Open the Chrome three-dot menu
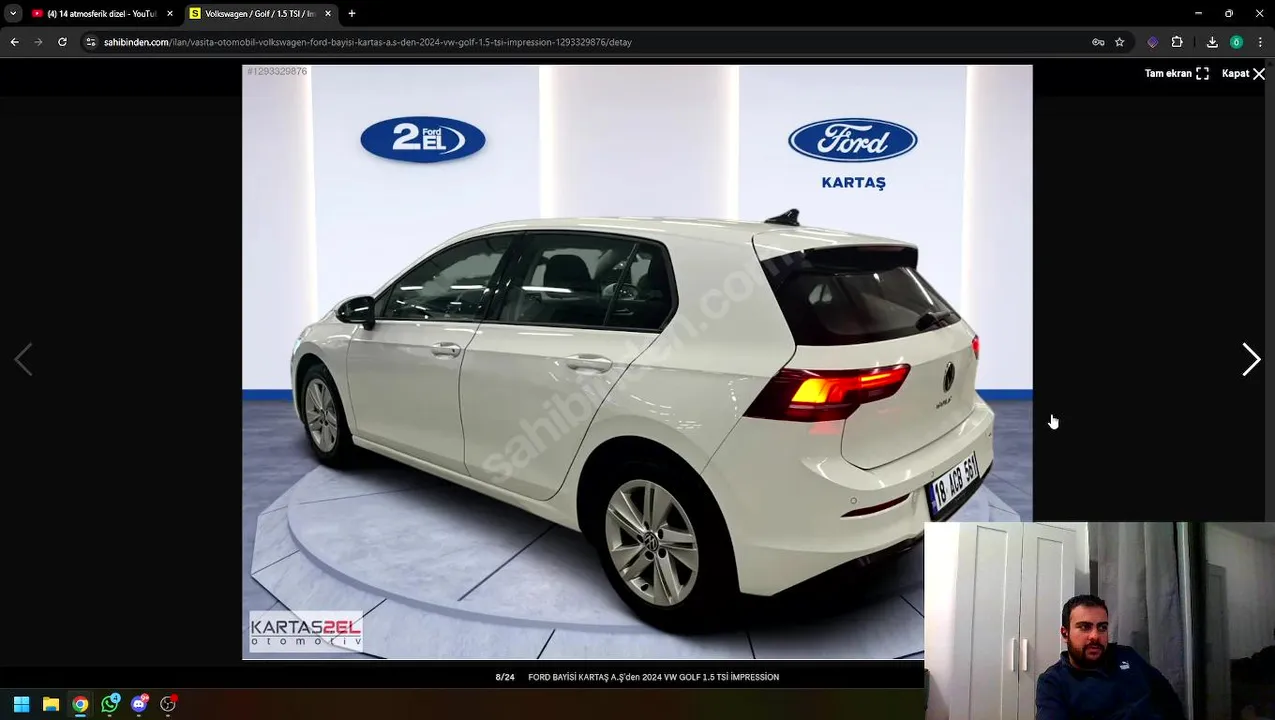The width and height of the screenshot is (1275, 720). tap(1259, 42)
